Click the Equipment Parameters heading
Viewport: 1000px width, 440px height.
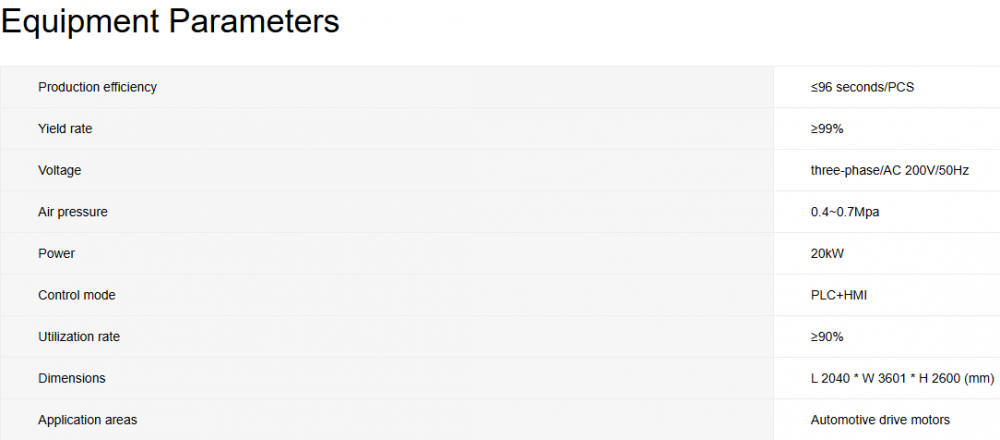(x=170, y=22)
